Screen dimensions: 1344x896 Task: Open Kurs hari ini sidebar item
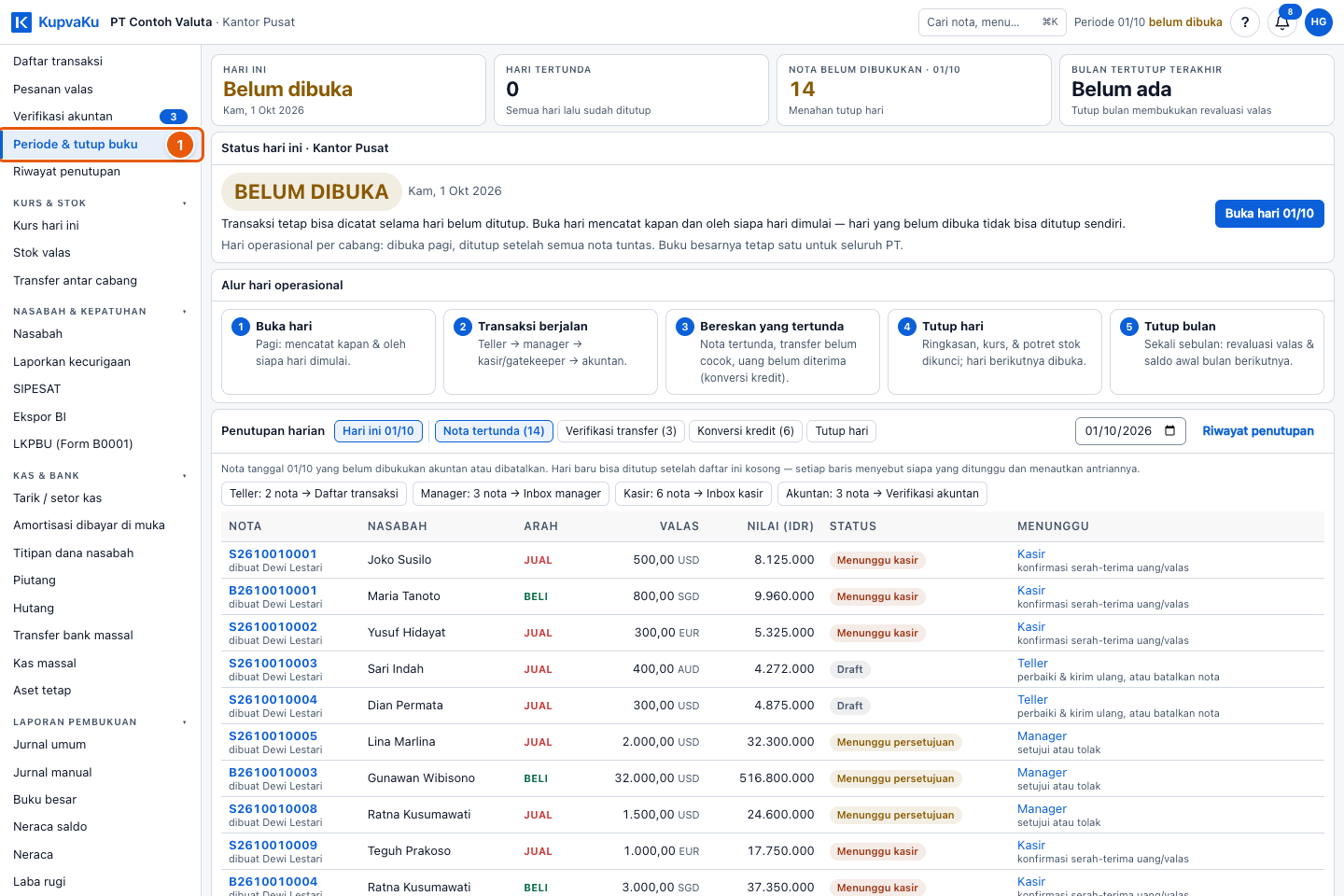pos(101,226)
